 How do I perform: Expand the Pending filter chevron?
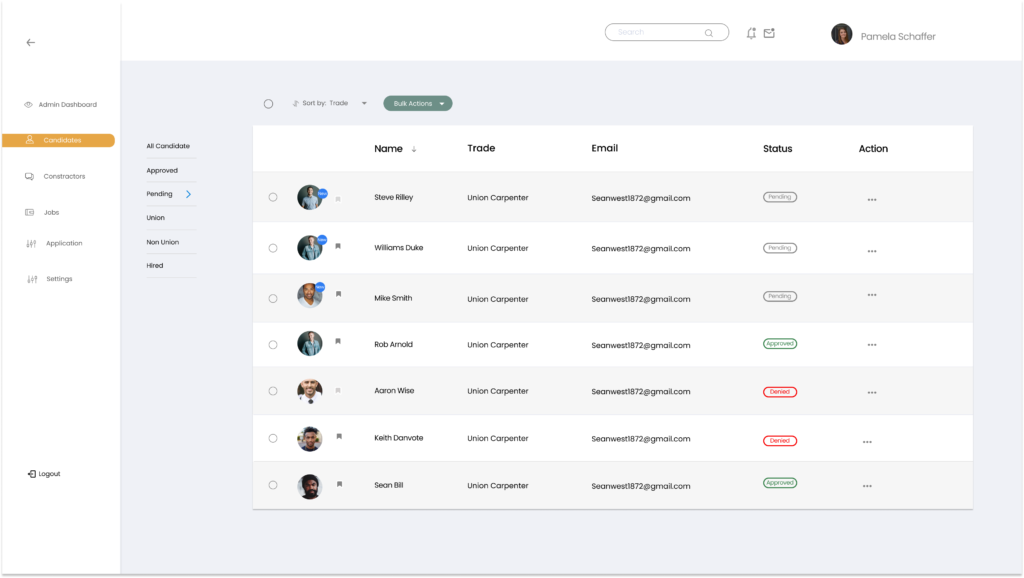(188, 194)
